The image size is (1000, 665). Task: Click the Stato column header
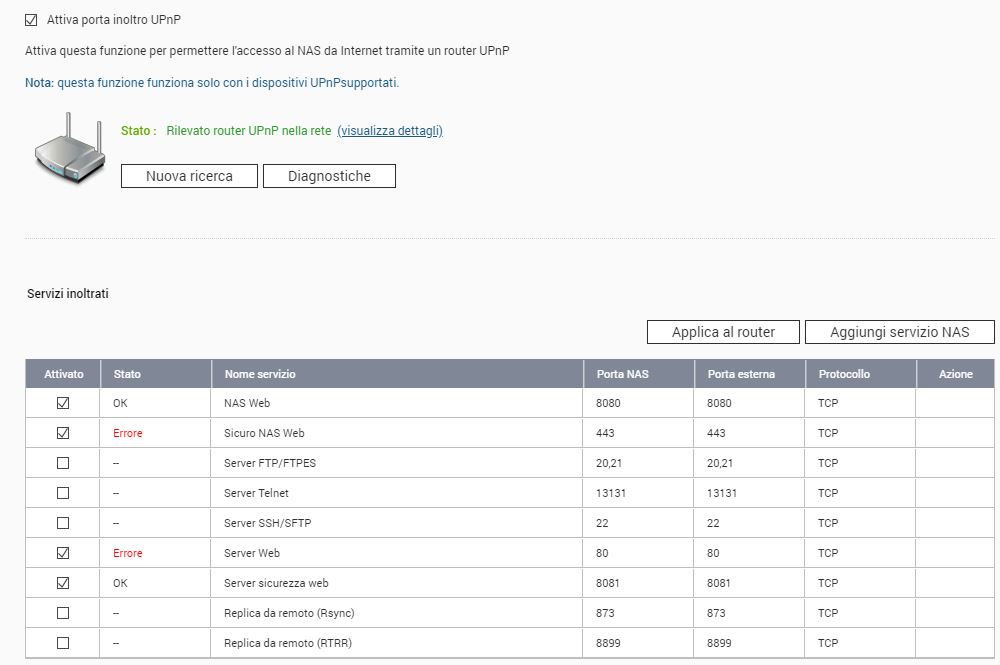[127, 374]
